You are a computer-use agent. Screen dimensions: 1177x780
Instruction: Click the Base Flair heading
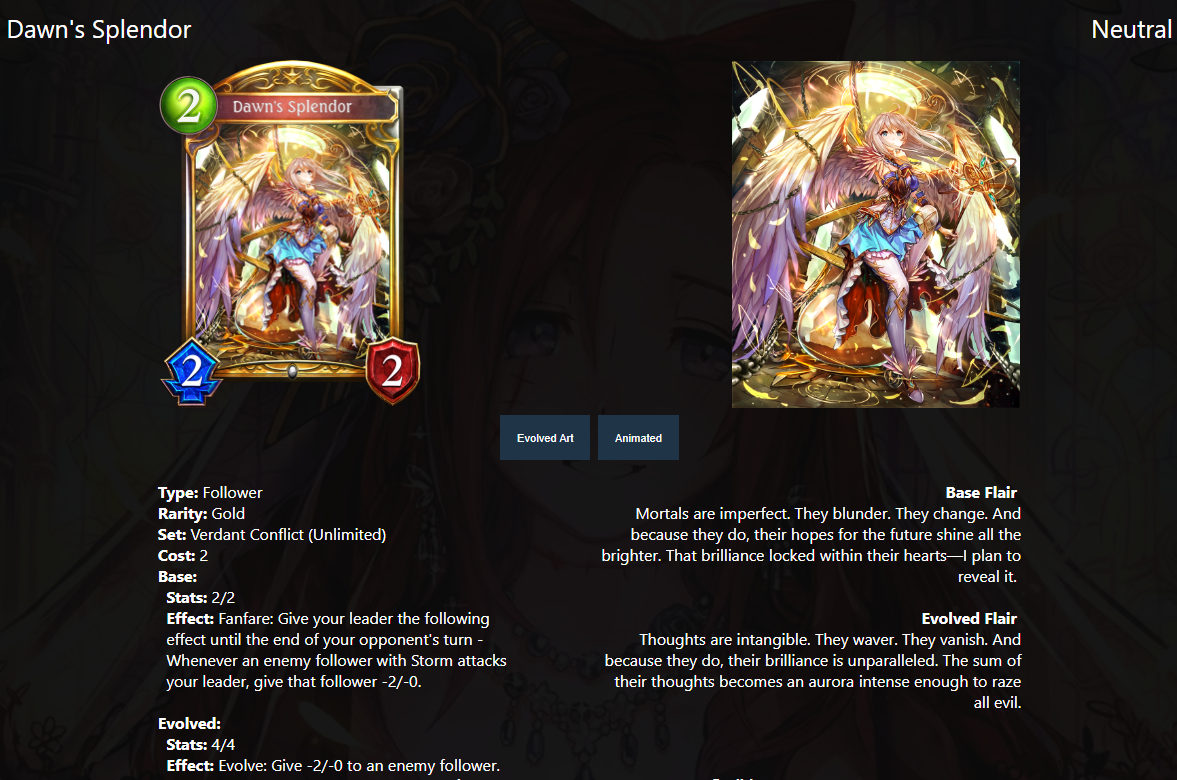(x=981, y=492)
